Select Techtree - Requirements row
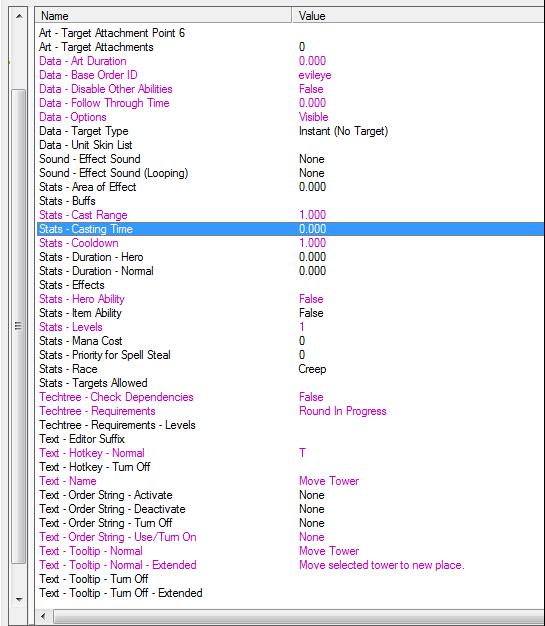 click(290, 411)
